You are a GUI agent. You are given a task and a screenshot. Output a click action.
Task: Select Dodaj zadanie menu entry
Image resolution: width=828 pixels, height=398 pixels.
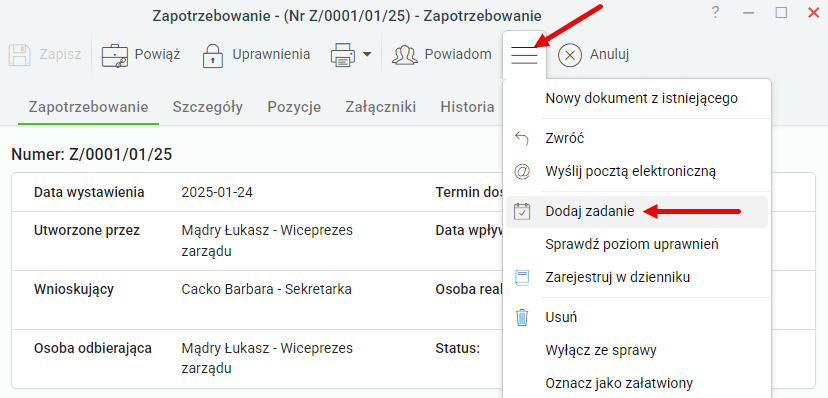coord(637,212)
